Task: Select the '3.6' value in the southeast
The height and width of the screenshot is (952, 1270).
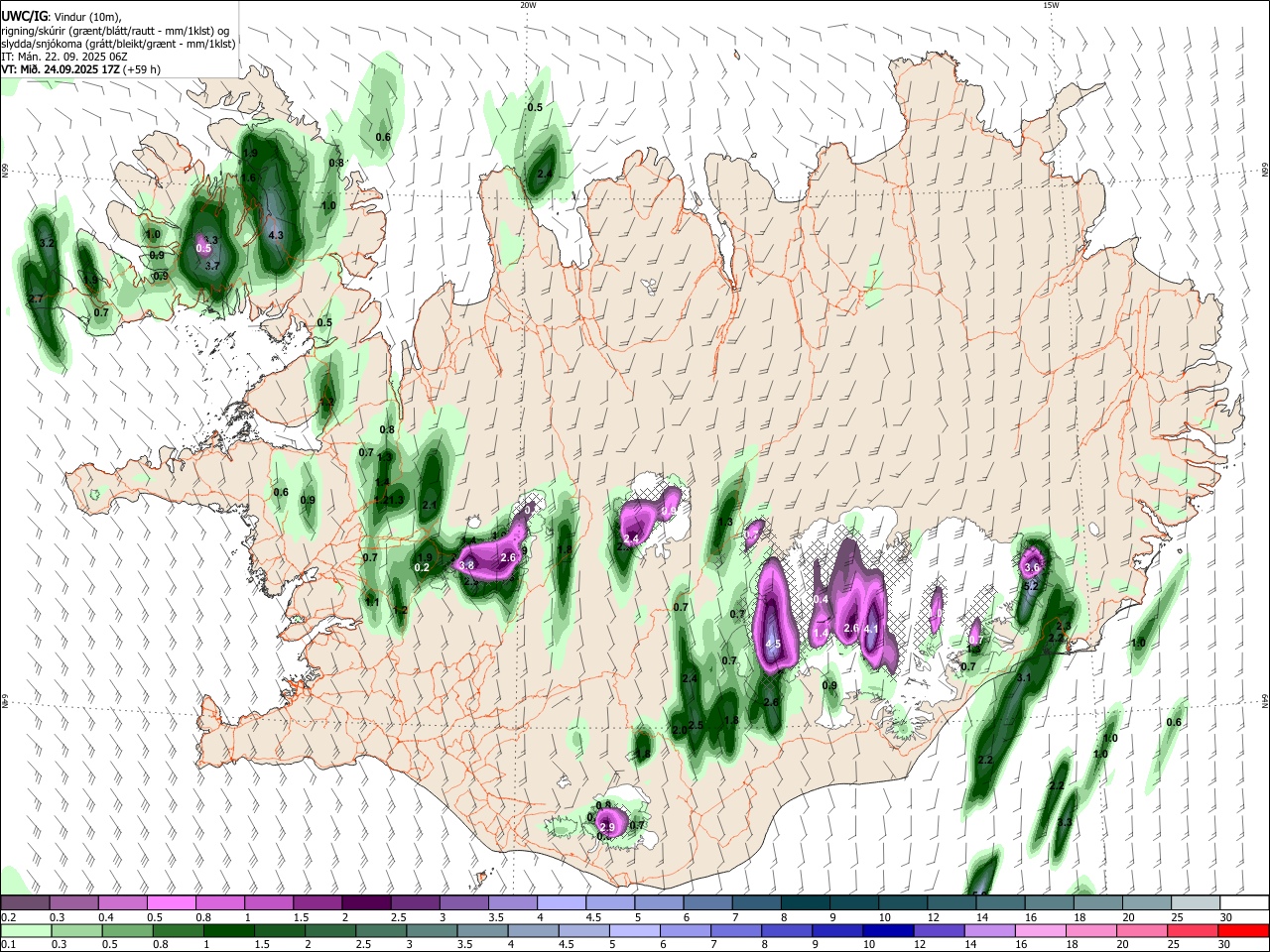Action: click(x=1031, y=568)
